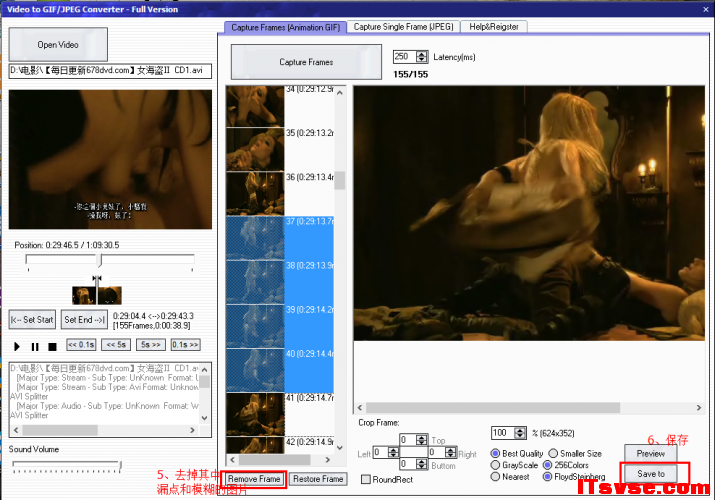The width and height of the screenshot is (715, 500).
Task: Click the Latency spinner arrows
Action: [x=422, y=57]
